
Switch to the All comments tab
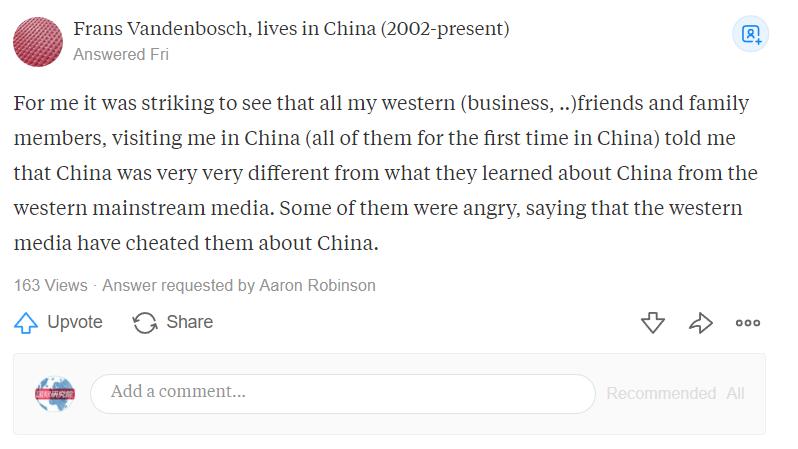(736, 393)
